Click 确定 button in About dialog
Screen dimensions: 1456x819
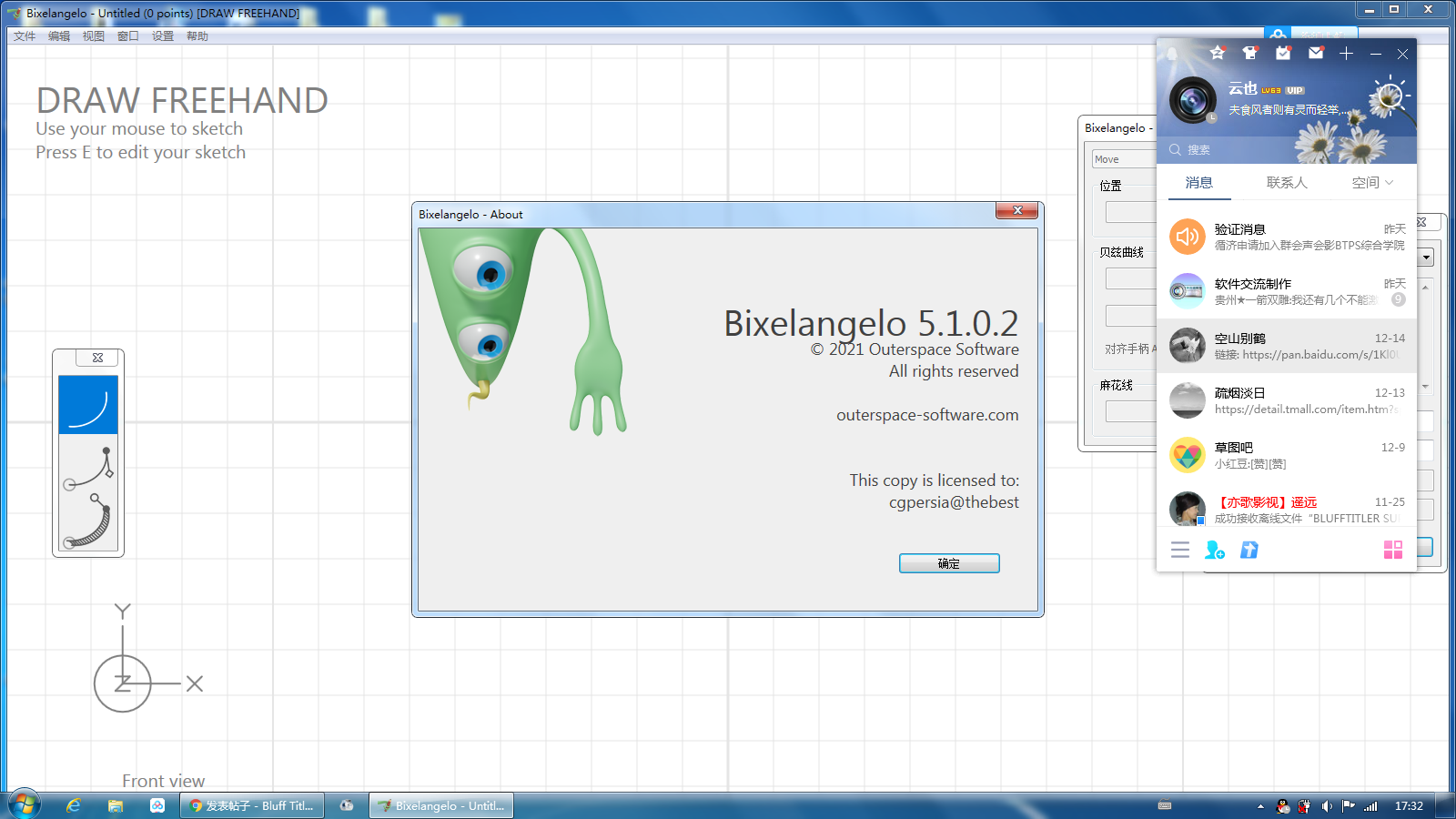(949, 563)
